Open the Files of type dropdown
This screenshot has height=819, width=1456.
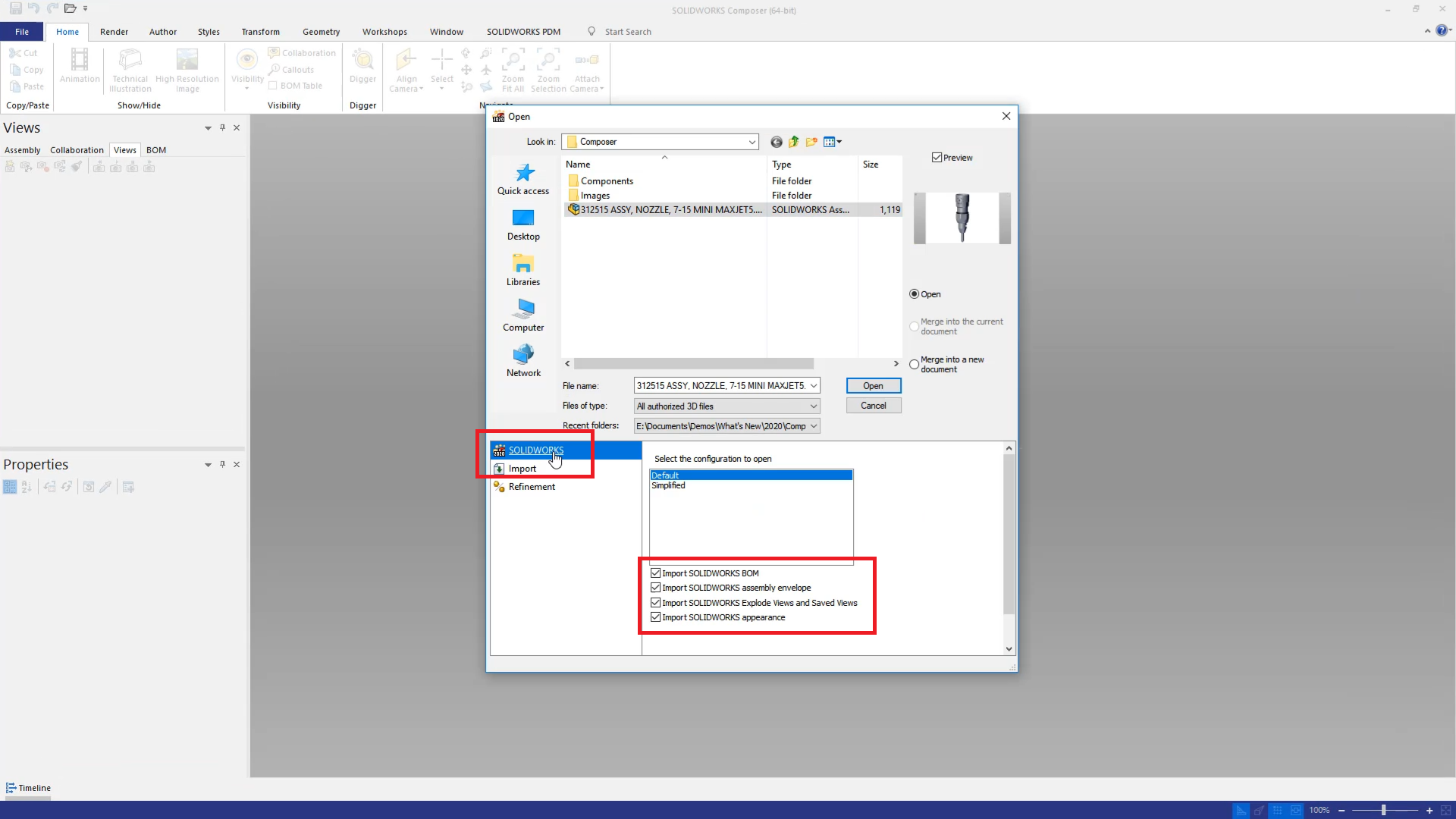(x=814, y=406)
